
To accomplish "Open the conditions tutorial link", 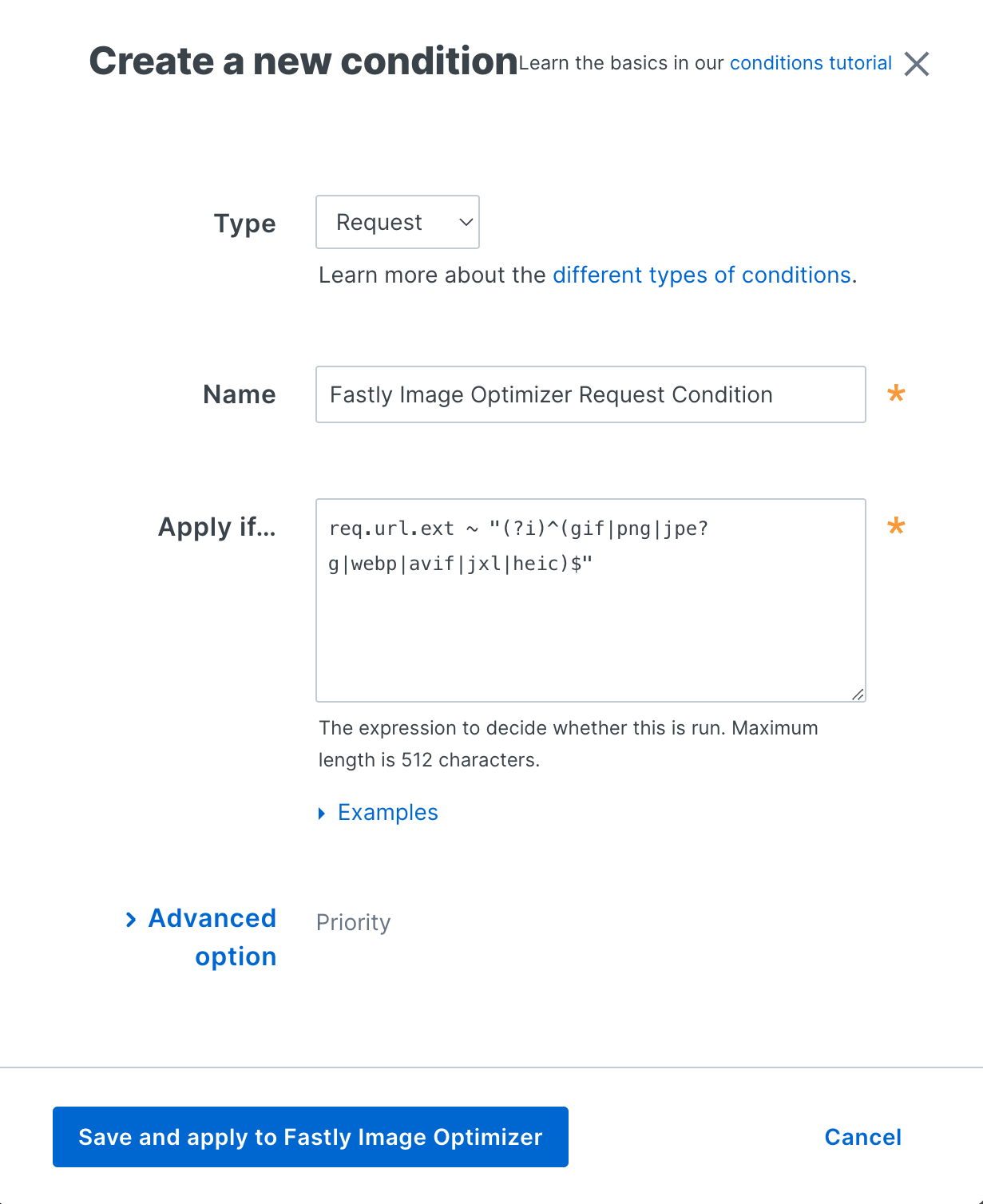I will point(810,63).
